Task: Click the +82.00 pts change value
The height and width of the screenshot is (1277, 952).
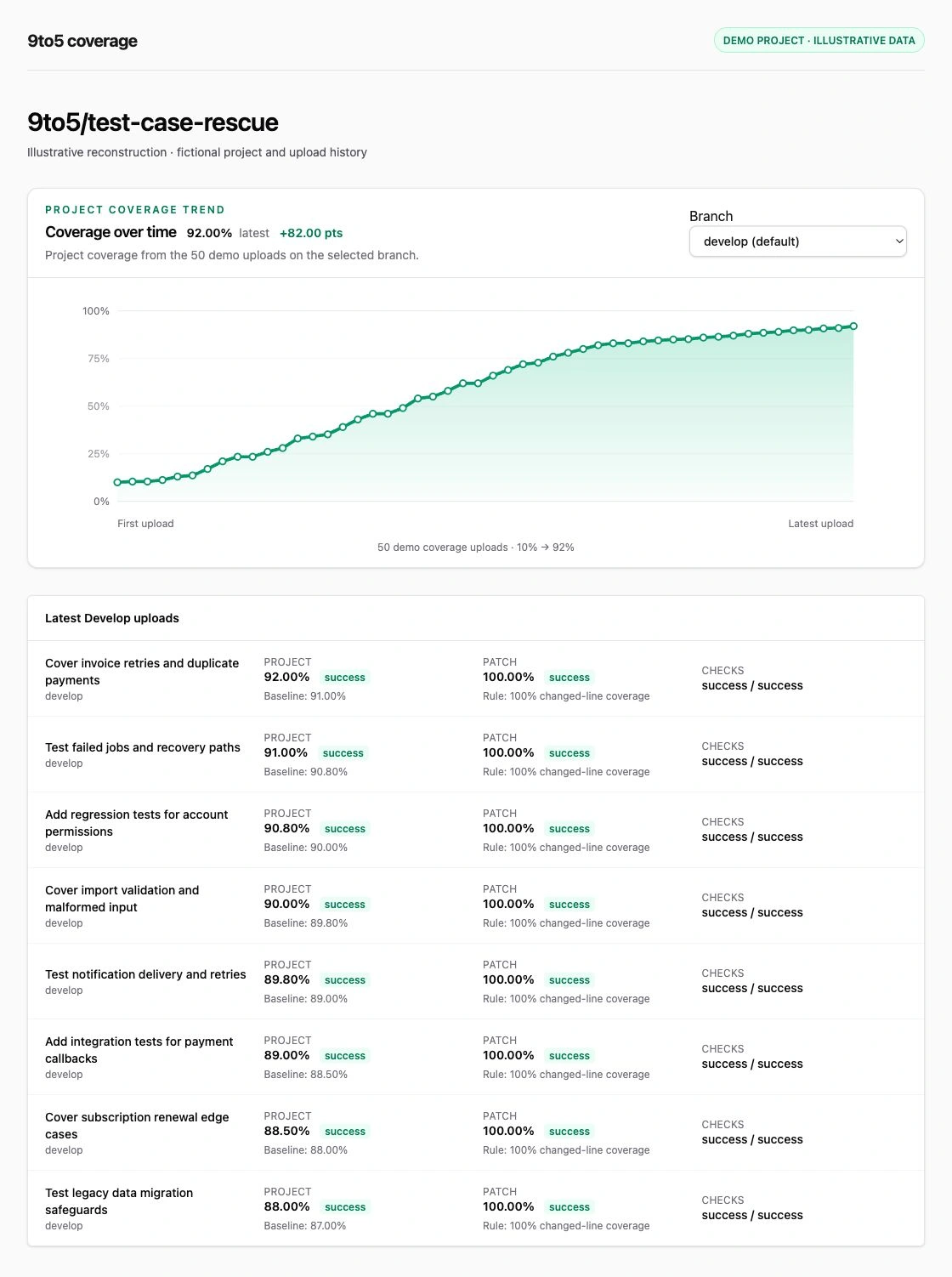Action: [311, 233]
